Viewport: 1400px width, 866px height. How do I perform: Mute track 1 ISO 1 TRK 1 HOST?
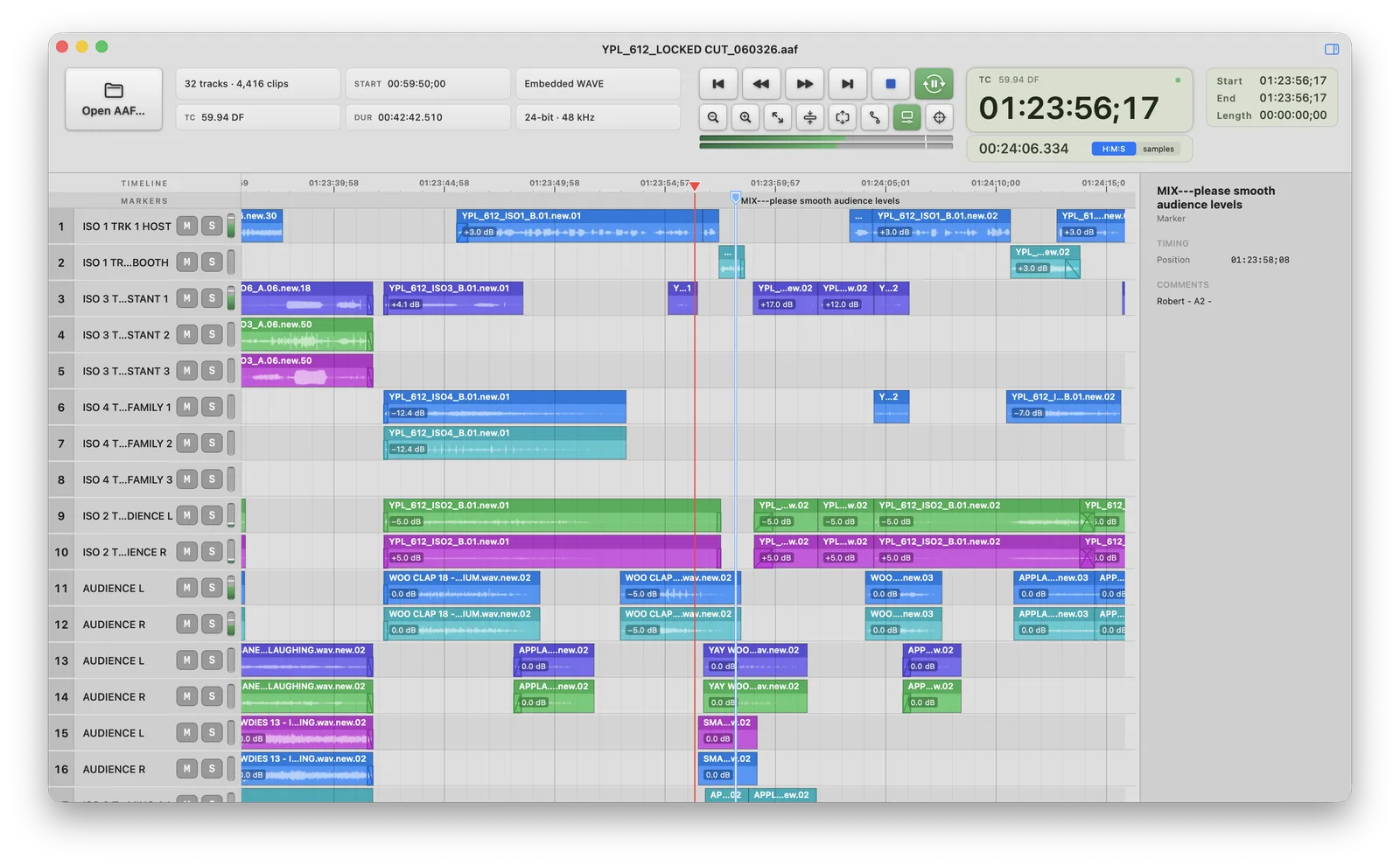[186, 226]
